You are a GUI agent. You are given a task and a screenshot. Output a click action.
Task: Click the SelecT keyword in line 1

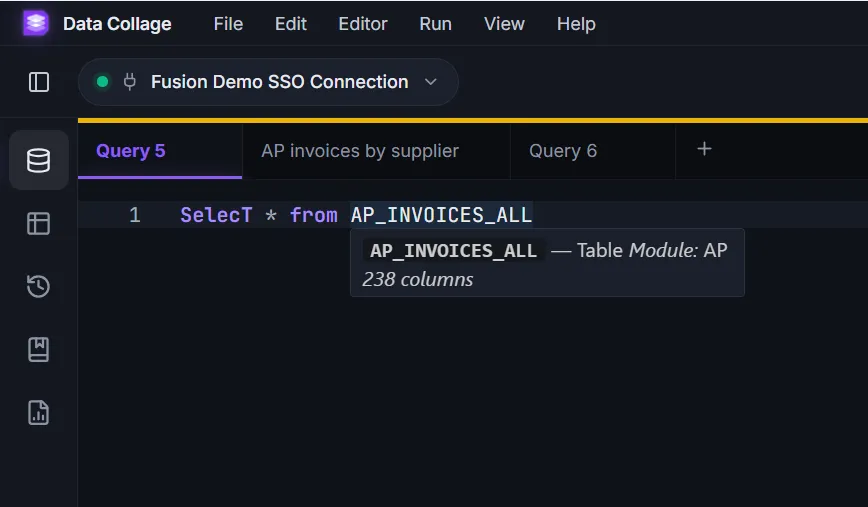click(216, 215)
